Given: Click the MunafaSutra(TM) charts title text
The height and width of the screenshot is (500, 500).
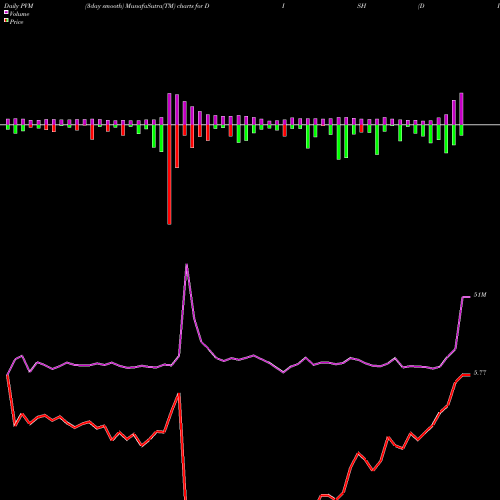Looking at the screenshot, I should pyautogui.click(x=147, y=6).
